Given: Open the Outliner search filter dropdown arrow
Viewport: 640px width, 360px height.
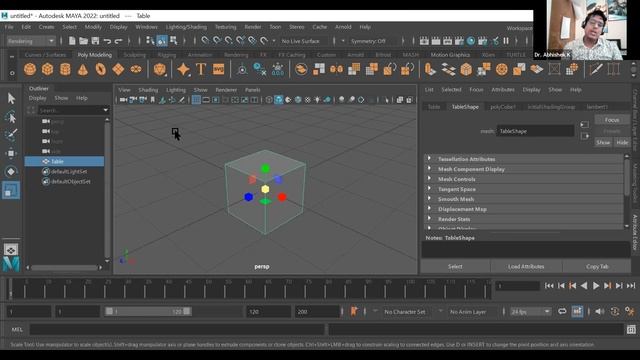Looking at the screenshot, I should 106,110.
